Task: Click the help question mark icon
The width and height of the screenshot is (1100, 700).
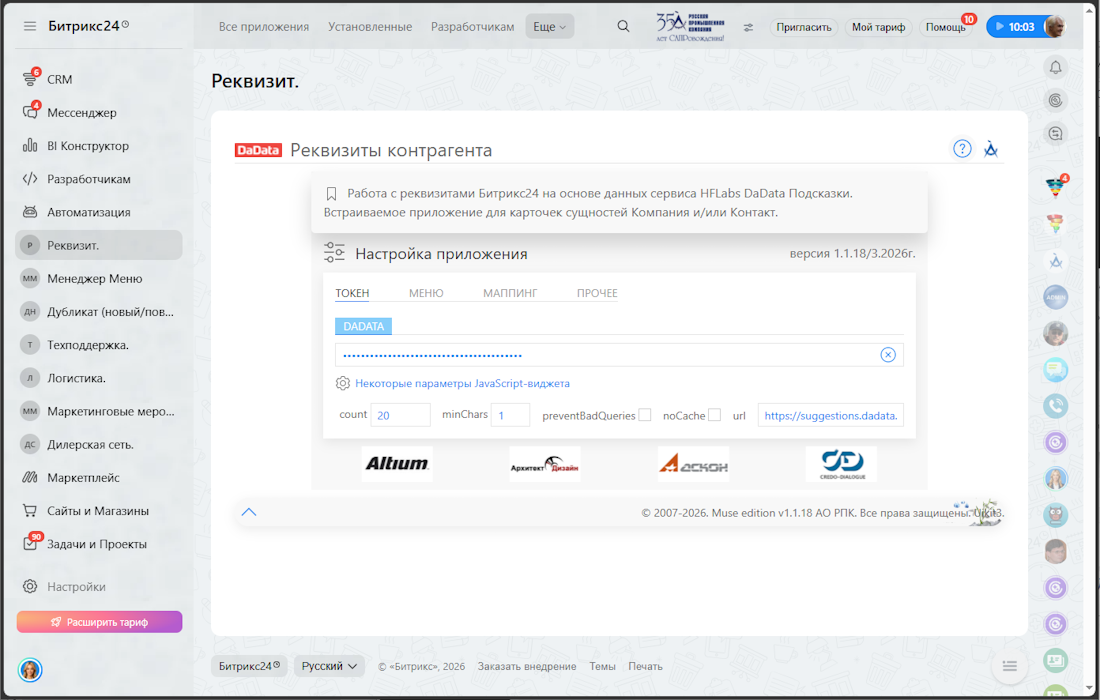Action: pos(962,149)
